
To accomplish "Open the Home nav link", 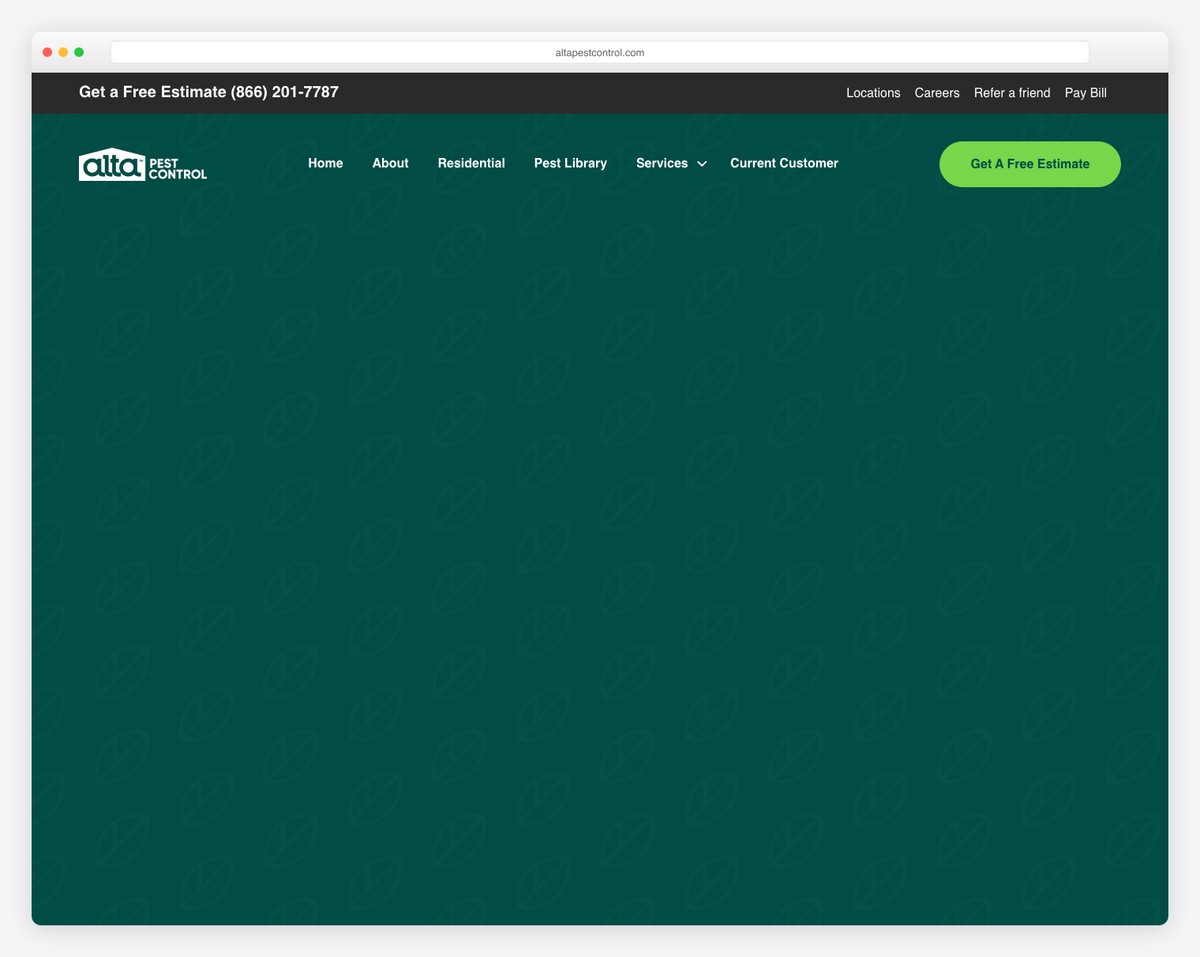I will pos(325,163).
